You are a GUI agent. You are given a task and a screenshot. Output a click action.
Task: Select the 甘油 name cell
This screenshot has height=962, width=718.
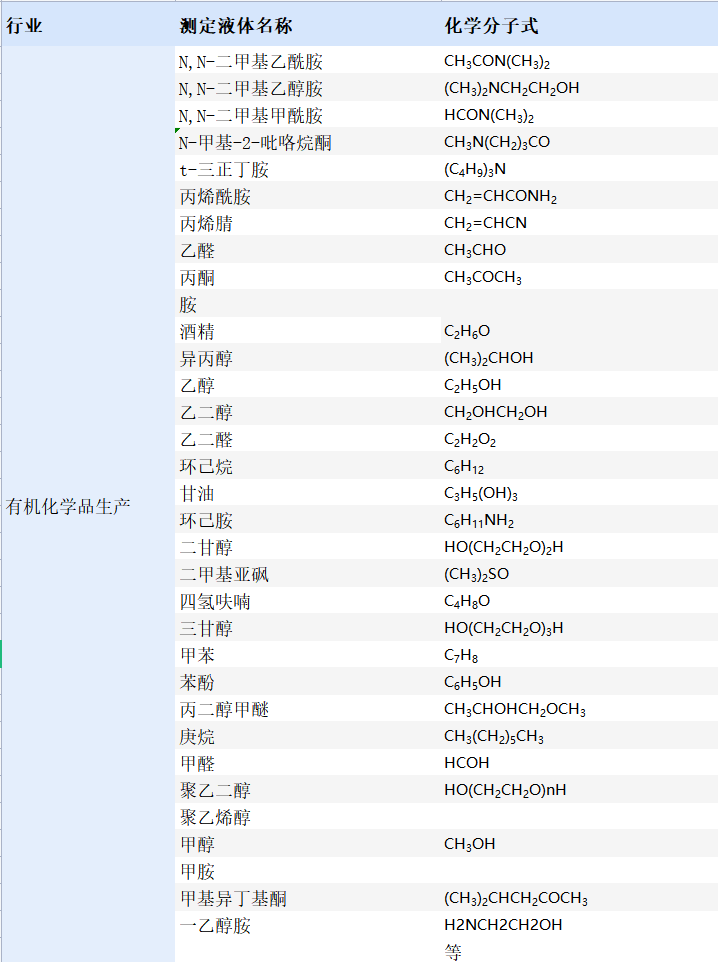(x=306, y=494)
